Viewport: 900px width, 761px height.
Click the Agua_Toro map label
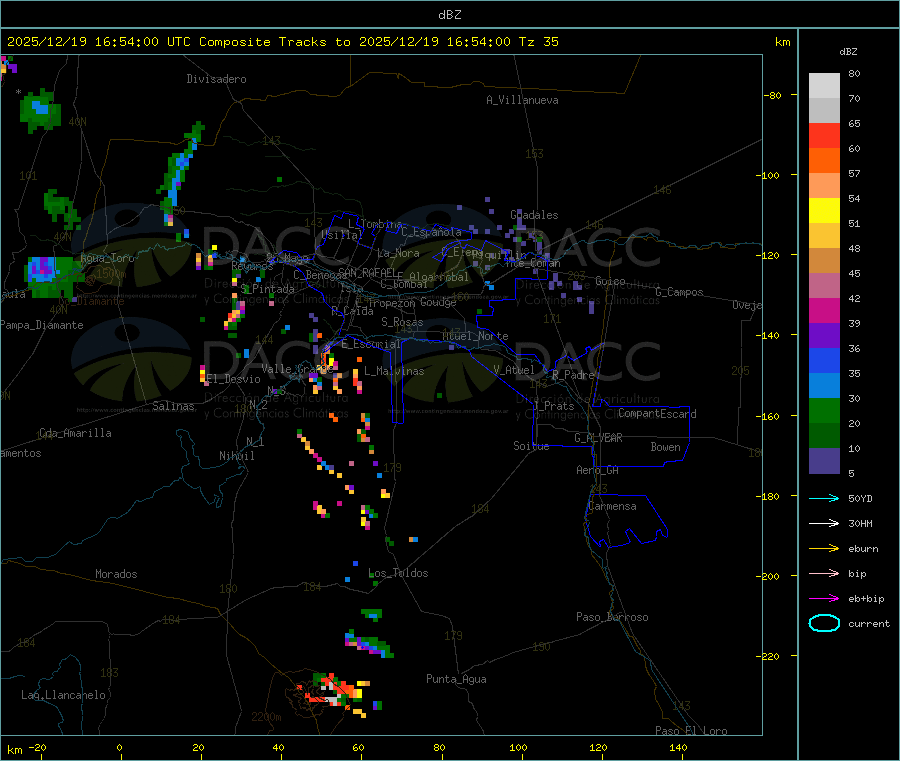point(107,258)
